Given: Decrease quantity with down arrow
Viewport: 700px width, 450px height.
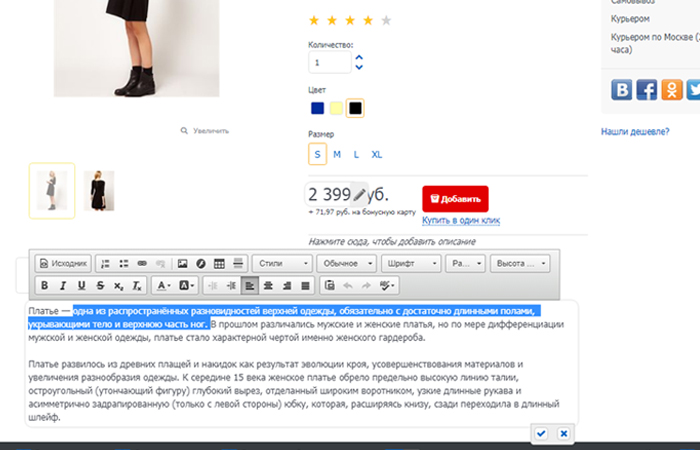Looking at the screenshot, I should [x=359, y=67].
